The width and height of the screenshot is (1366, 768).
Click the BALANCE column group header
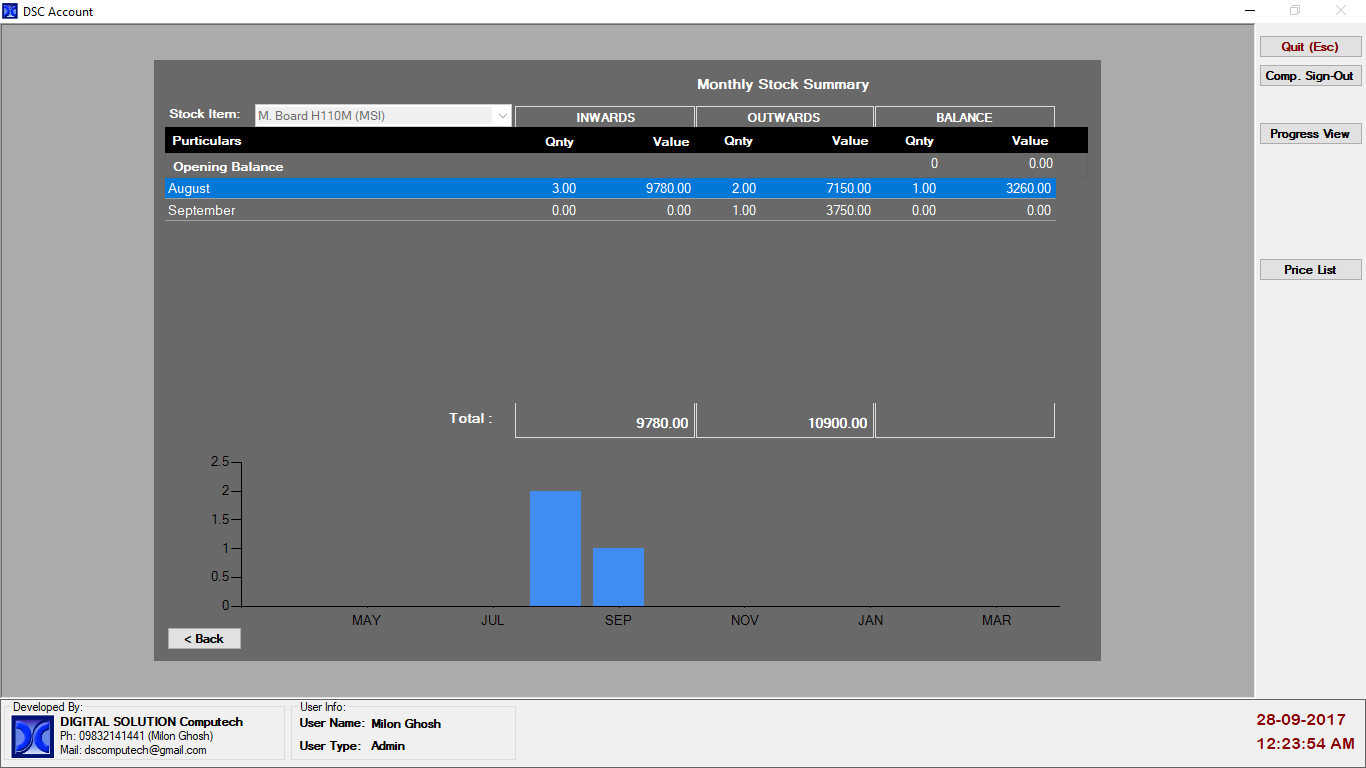(x=964, y=117)
